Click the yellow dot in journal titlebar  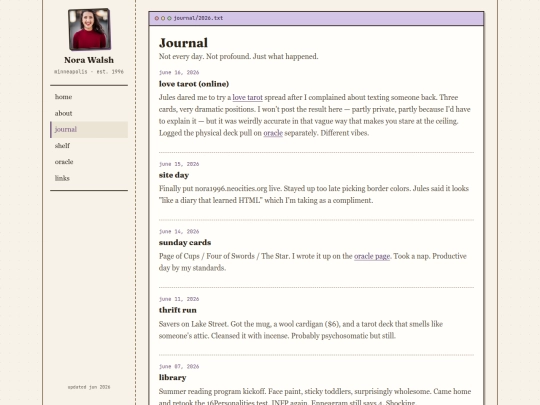(x=163, y=18)
